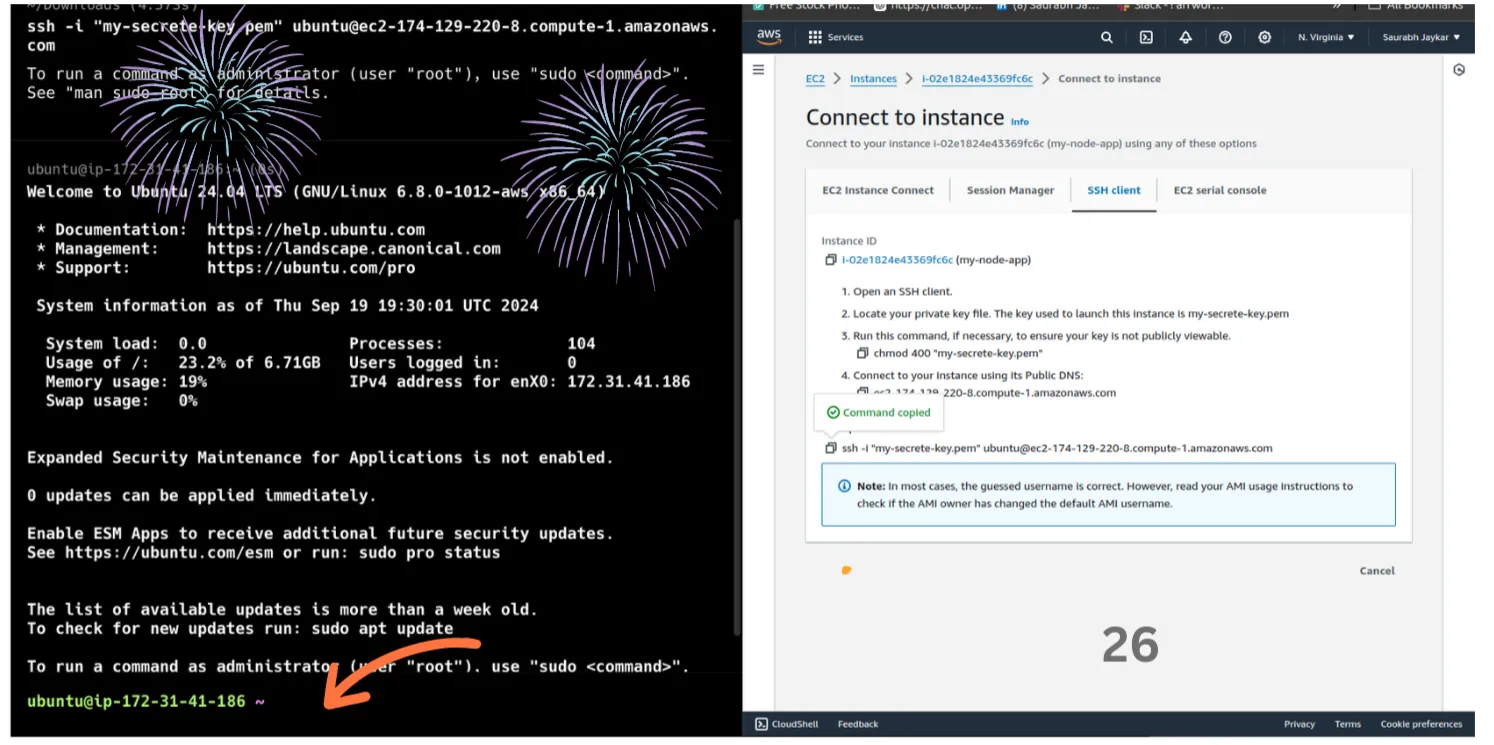Image resolution: width=1494 pixels, height=745 pixels.
Task: Click the AWS logo home icon
Action: [768, 37]
